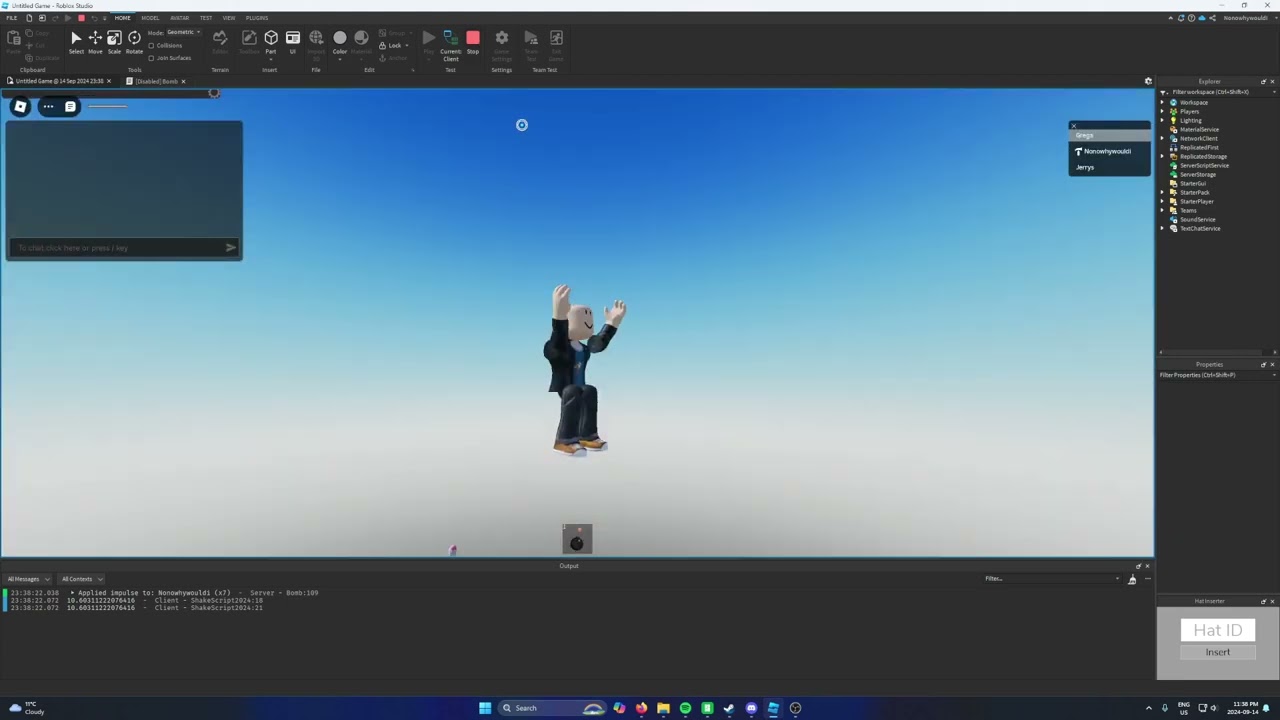Click the Paste clipboard icon

point(14,42)
